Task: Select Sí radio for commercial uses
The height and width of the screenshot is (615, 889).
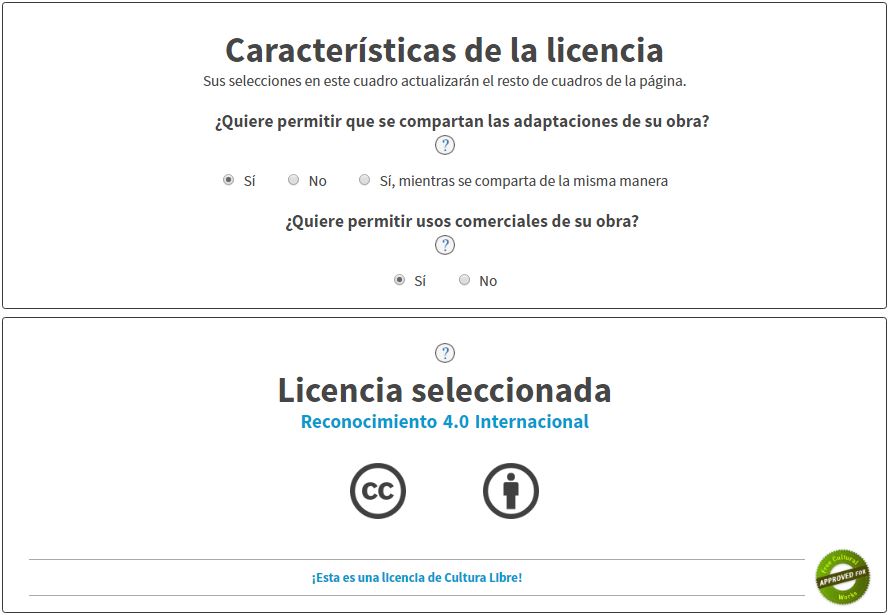Action: [x=400, y=280]
